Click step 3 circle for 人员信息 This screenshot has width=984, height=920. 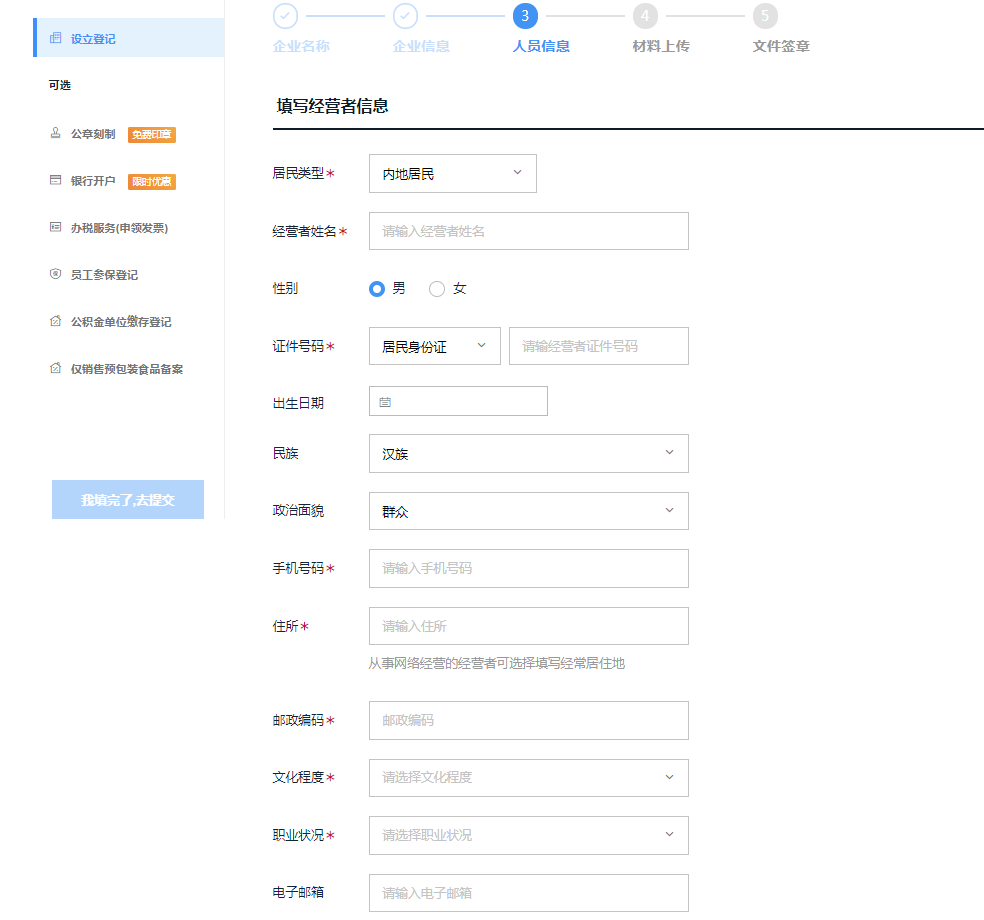coord(525,16)
